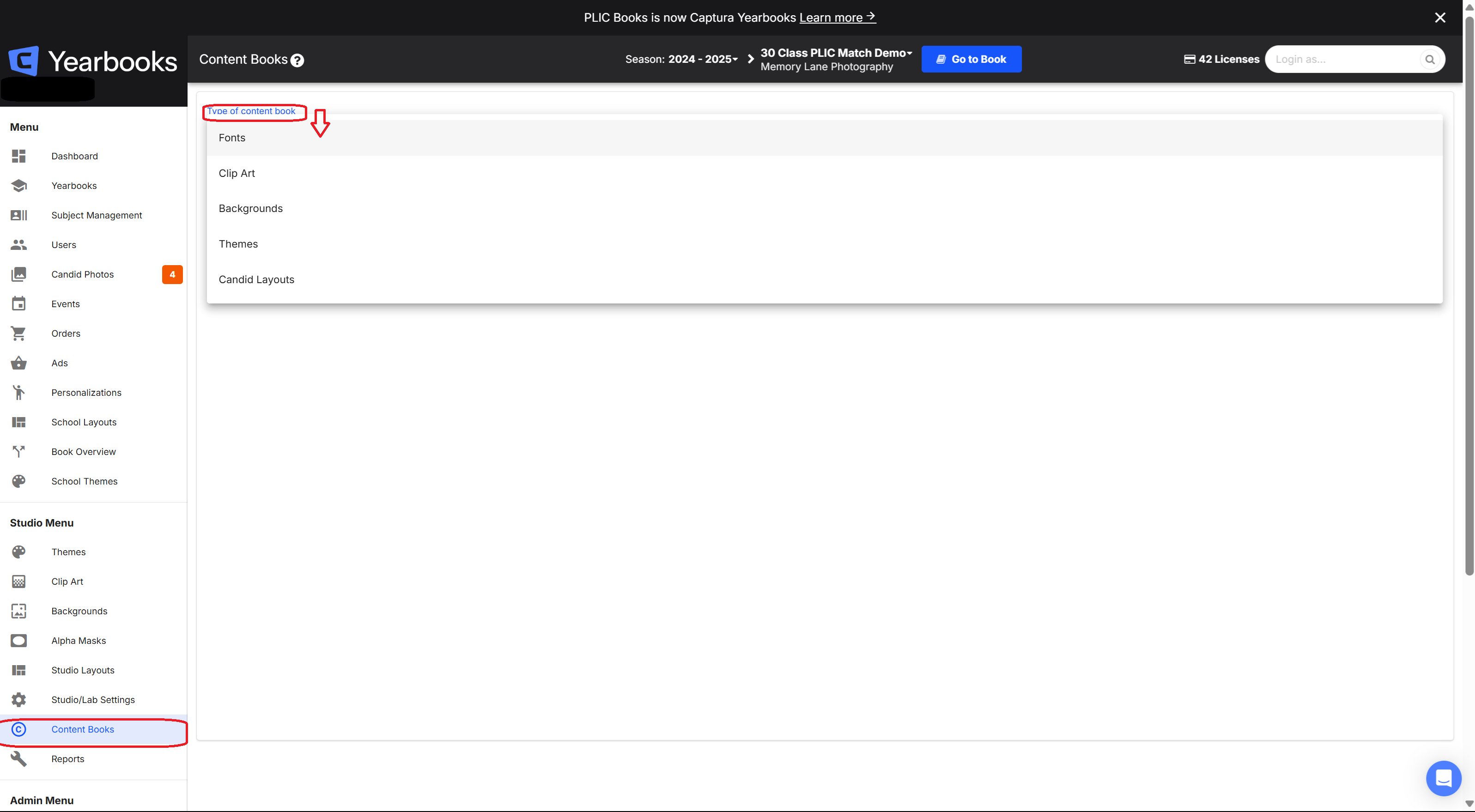Click the search magnifier icon
The height and width of the screenshot is (812, 1475).
(x=1430, y=59)
